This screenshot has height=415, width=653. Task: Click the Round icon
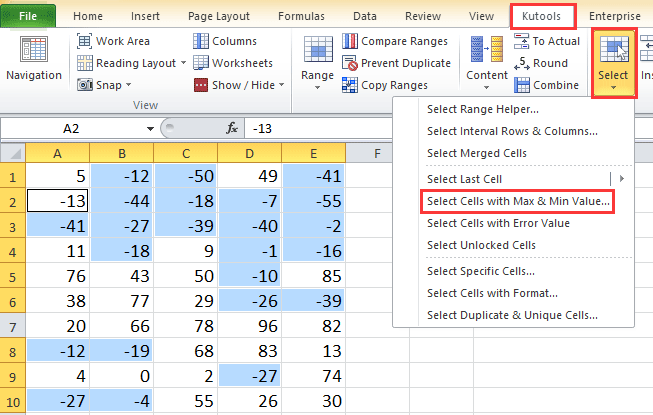521,63
